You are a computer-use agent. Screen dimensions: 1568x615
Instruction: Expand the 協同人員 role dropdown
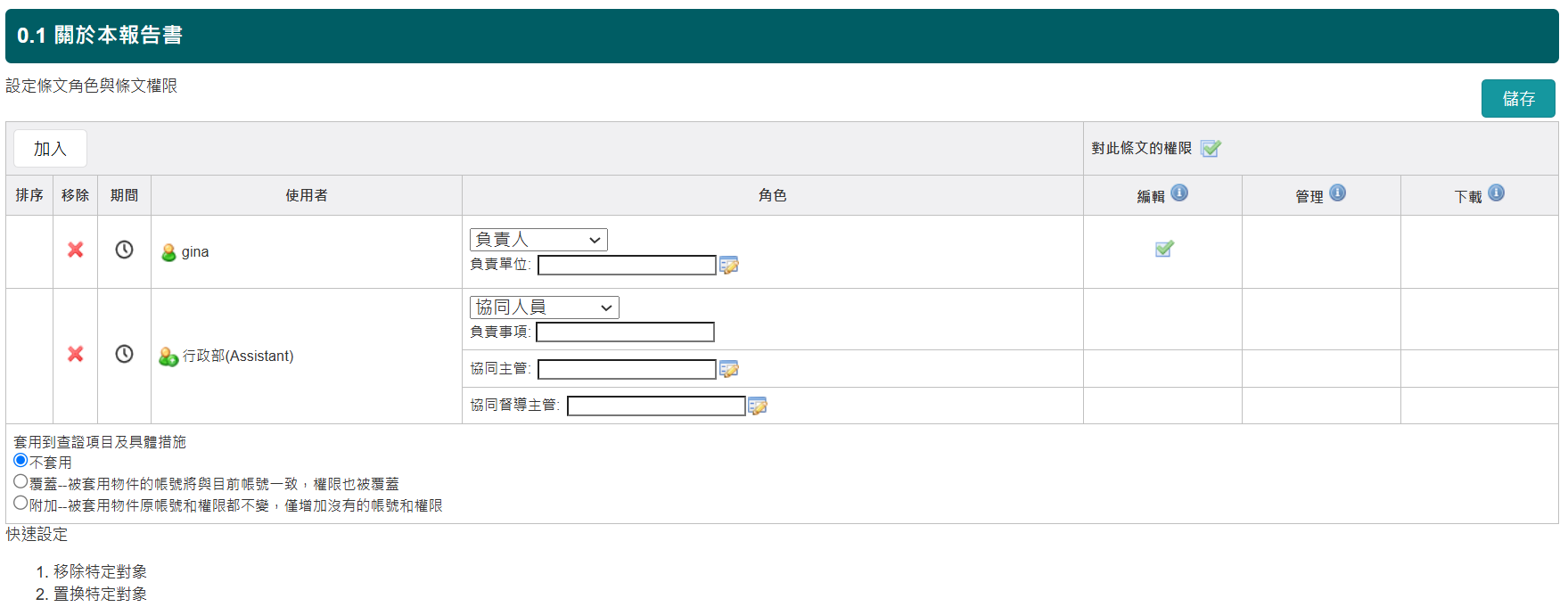544,307
